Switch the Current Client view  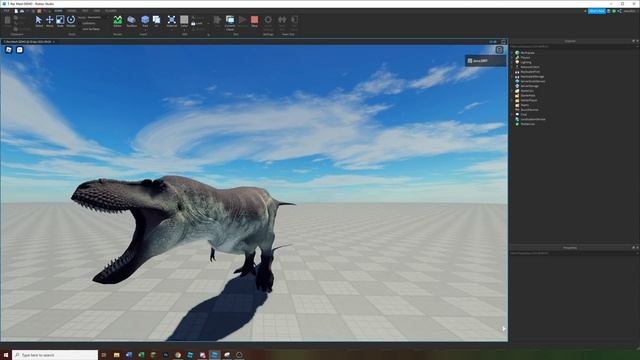point(230,22)
